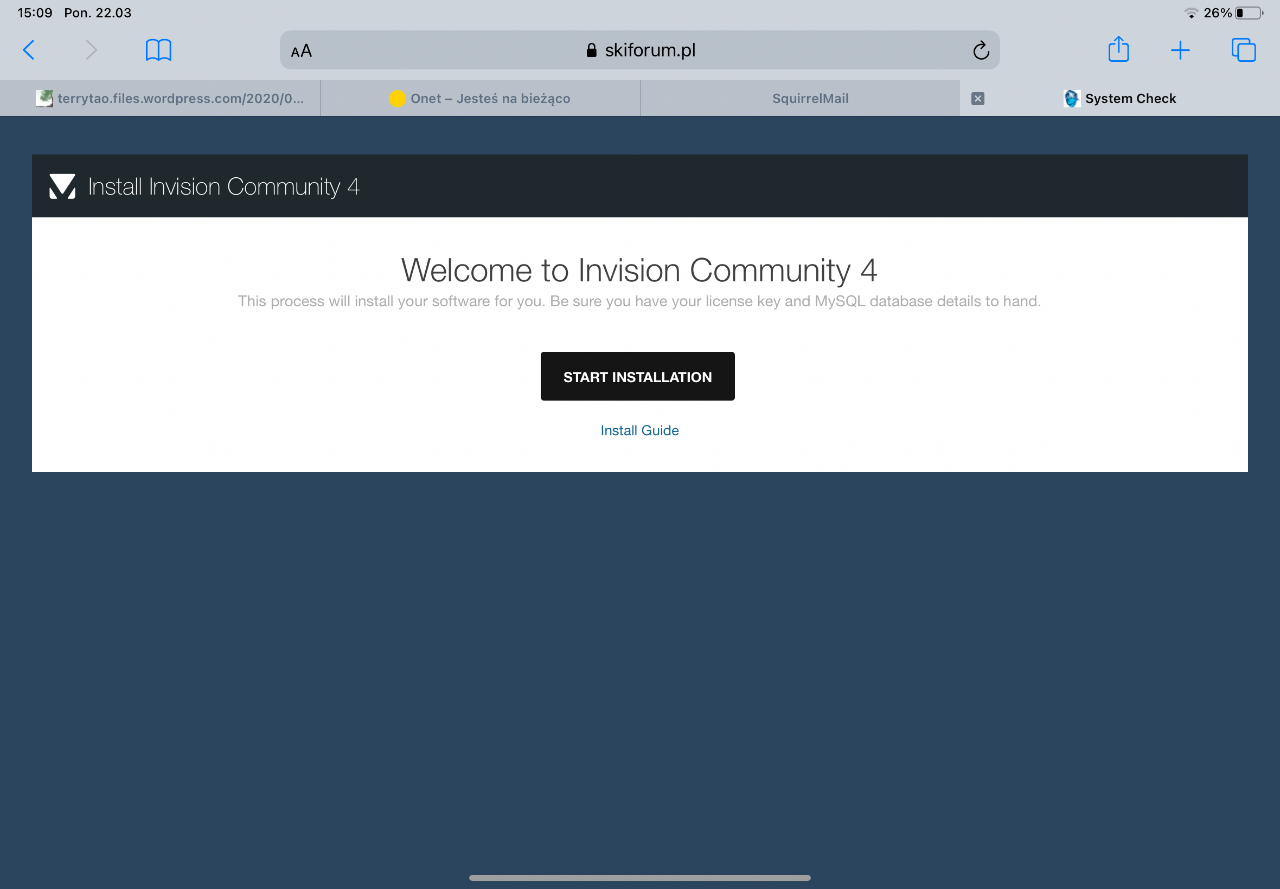Open the bookmarks book icon
1280x889 pixels.
coord(159,50)
